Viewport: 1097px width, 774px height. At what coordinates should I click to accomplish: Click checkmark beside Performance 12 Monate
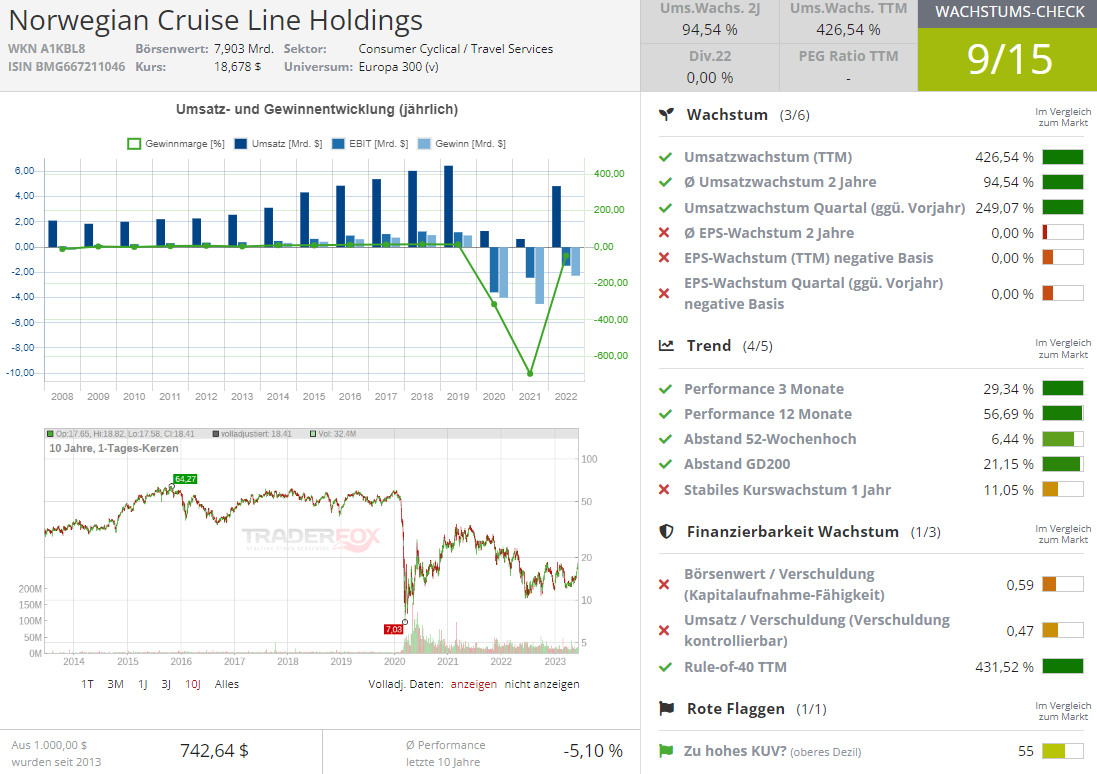pyautogui.click(x=665, y=414)
